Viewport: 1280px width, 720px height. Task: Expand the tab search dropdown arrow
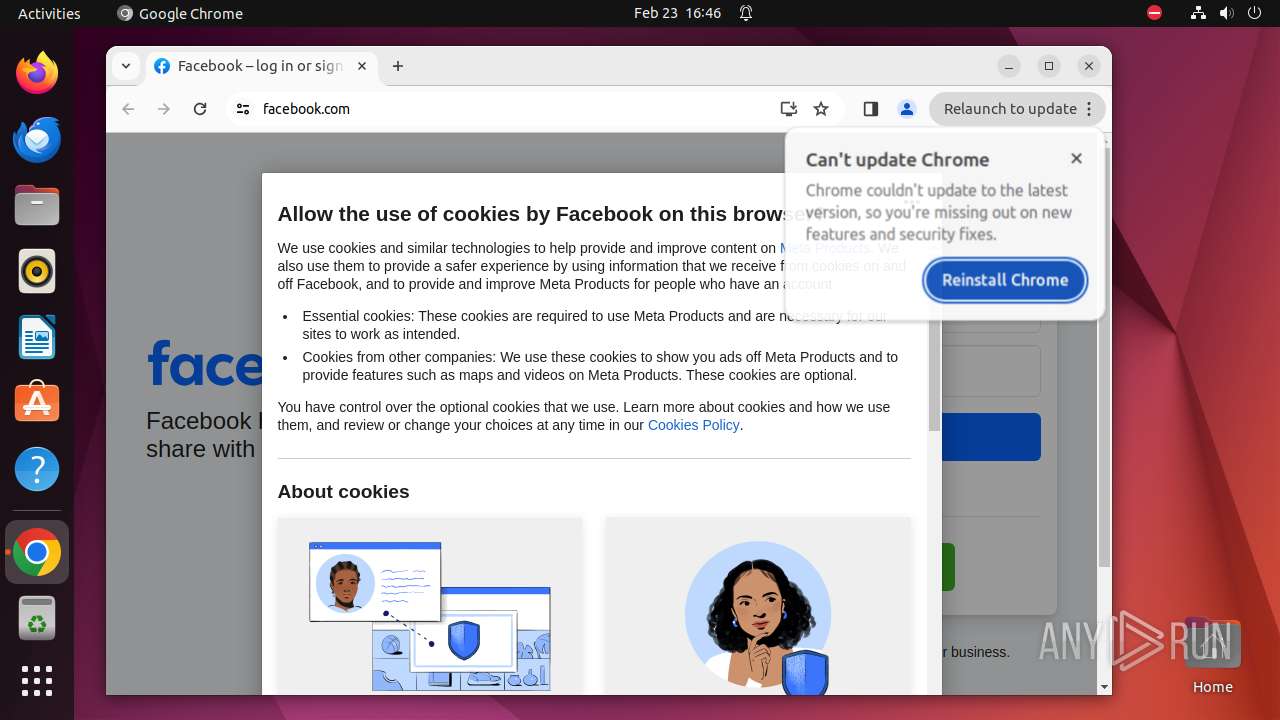(125, 66)
